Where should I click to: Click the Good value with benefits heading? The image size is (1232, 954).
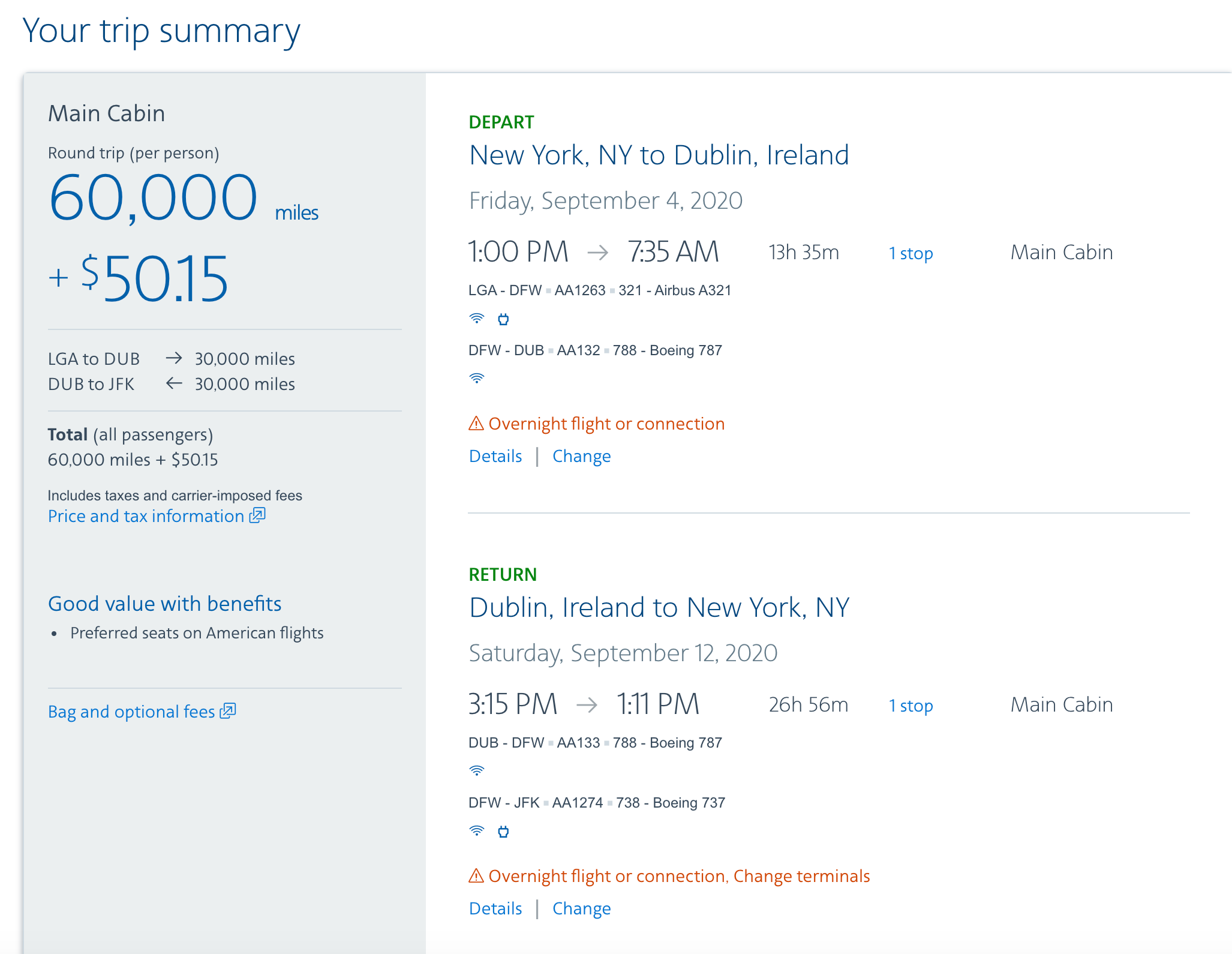tap(165, 604)
